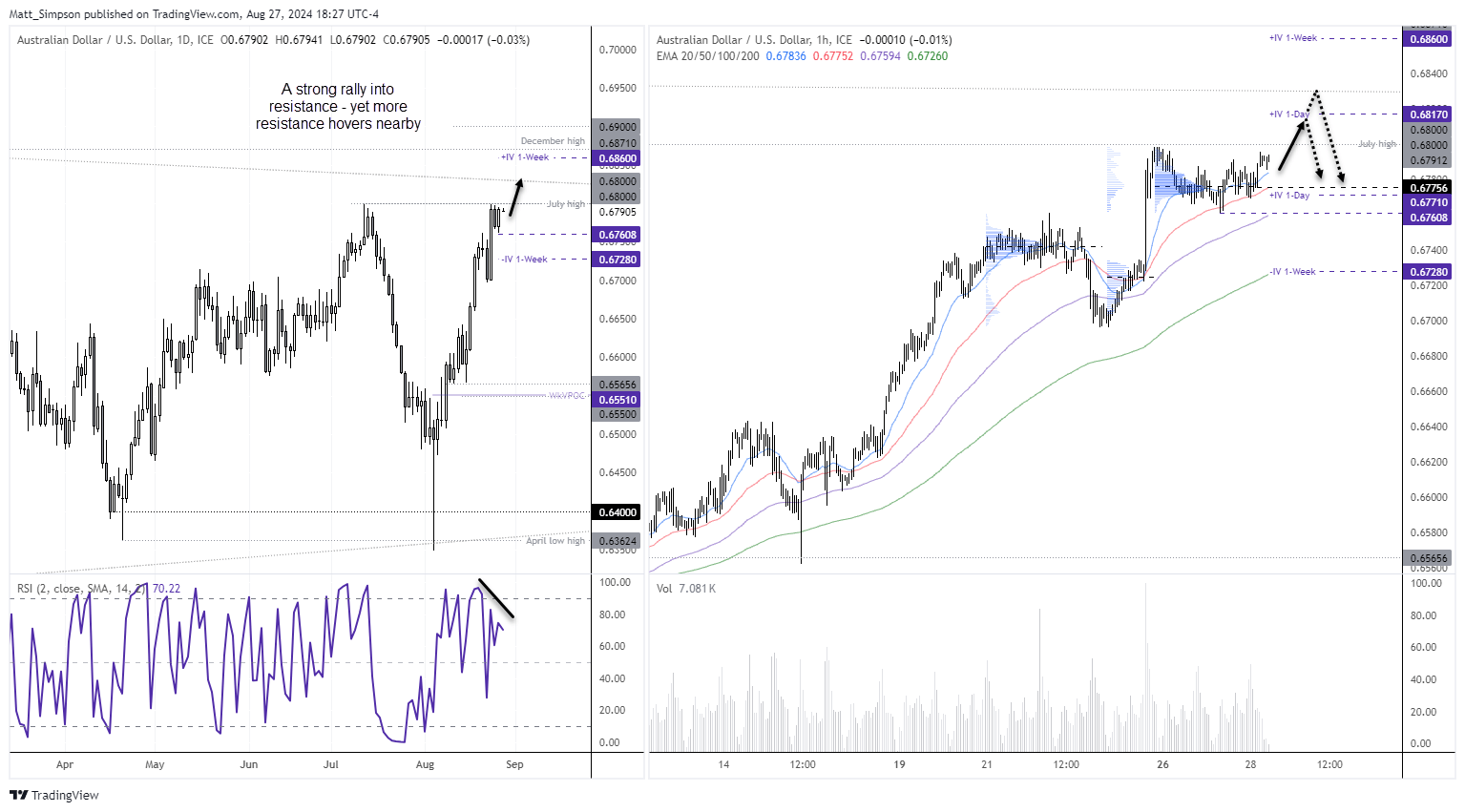The image size is (1465, 812).
Task: Click the purple 0.68600 label on daily chart
Action: [x=617, y=158]
